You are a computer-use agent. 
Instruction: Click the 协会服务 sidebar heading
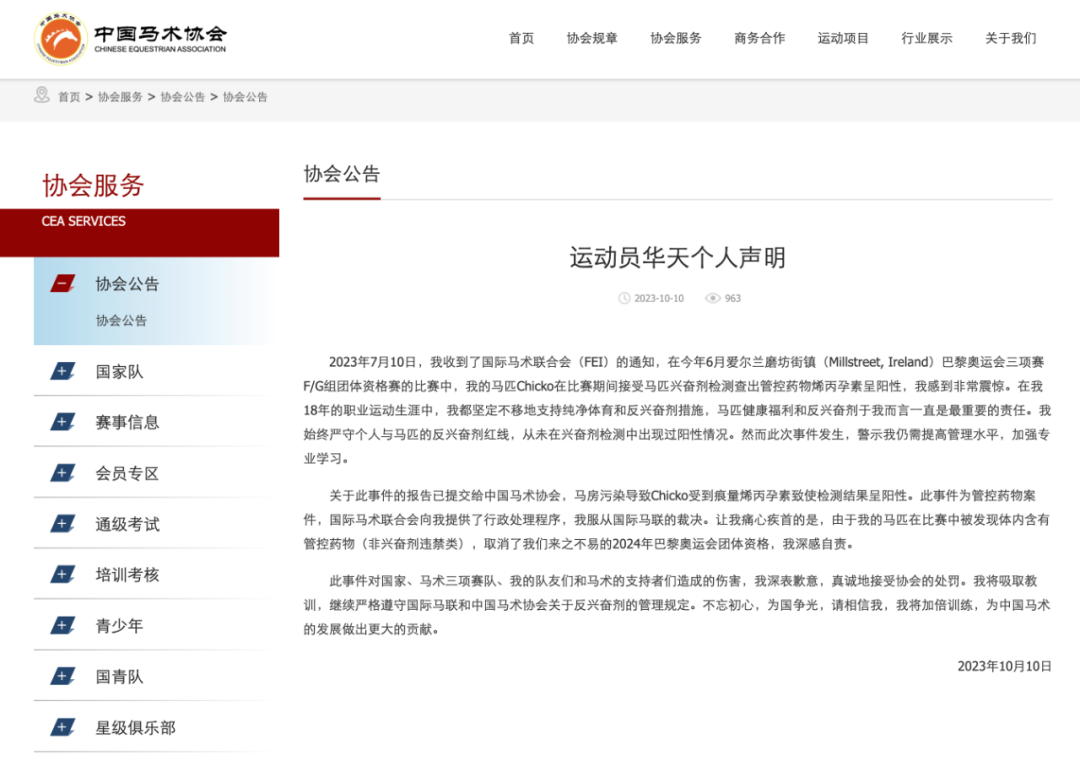pyautogui.click(x=93, y=185)
